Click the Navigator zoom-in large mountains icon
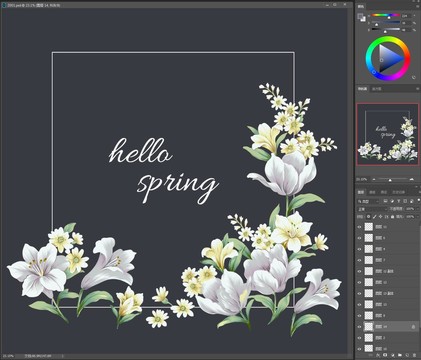Viewport: 421px width, 360px height. (412, 179)
